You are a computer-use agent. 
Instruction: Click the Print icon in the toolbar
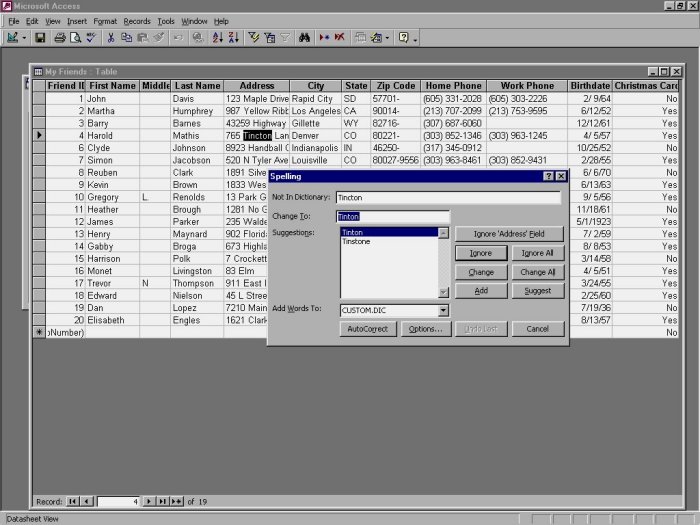tap(60, 38)
